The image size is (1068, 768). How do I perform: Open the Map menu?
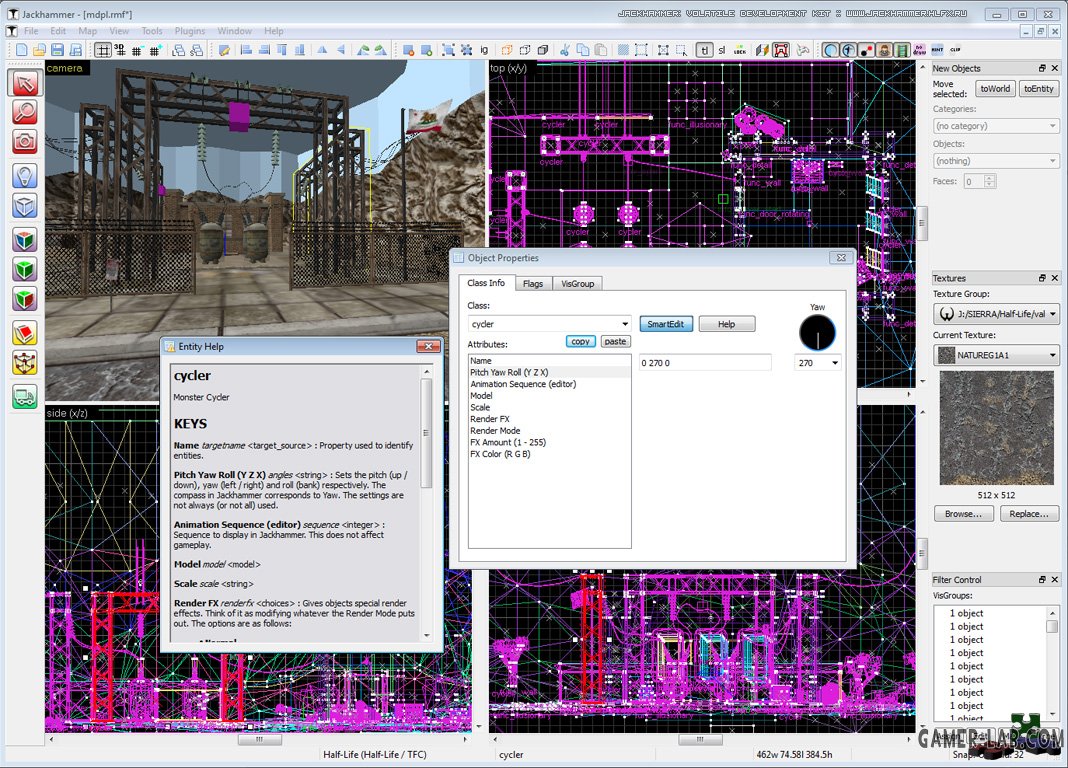[87, 31]
